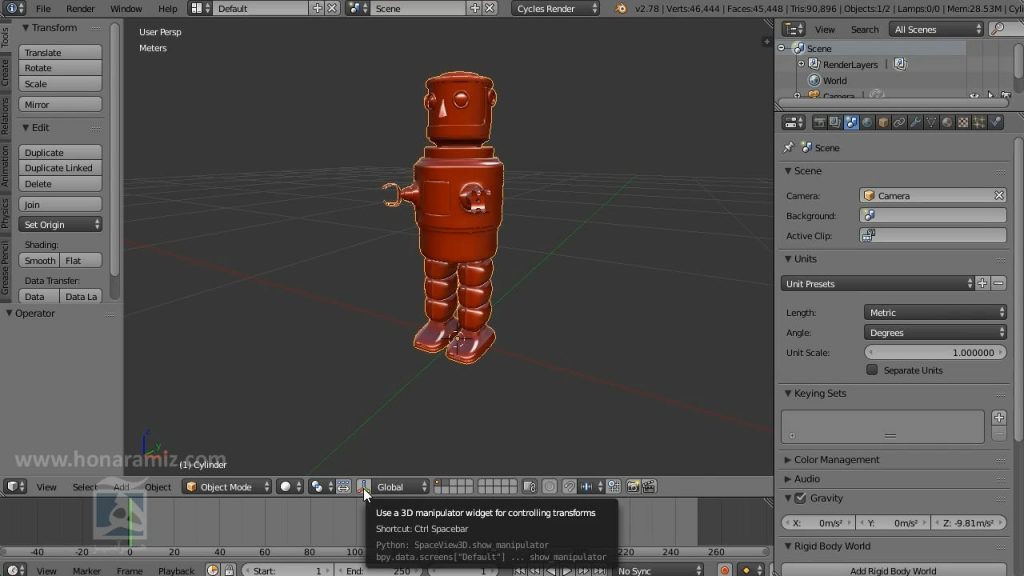Image resolution: width=1024 pixels, height=576 pixels.
Task: Open the Modifiers properties tab wrench icon
Action: (915, 122)
